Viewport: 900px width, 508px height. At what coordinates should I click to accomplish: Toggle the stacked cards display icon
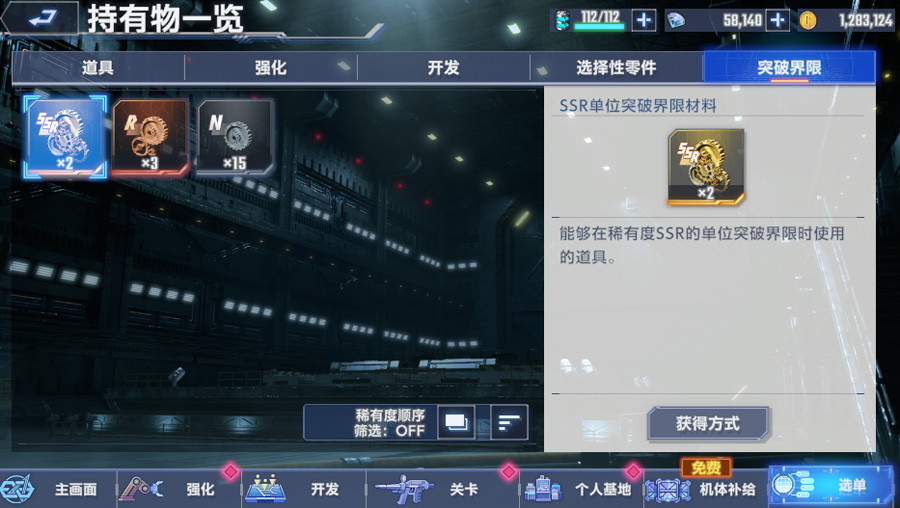click(x=456, y=422)
